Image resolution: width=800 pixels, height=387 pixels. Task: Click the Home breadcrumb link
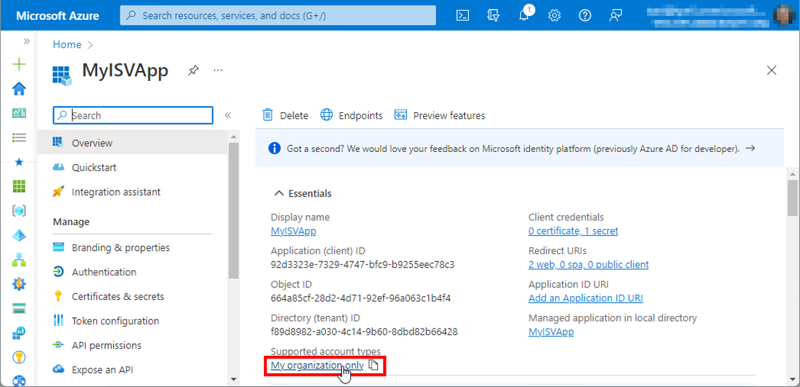coord(67,44)
